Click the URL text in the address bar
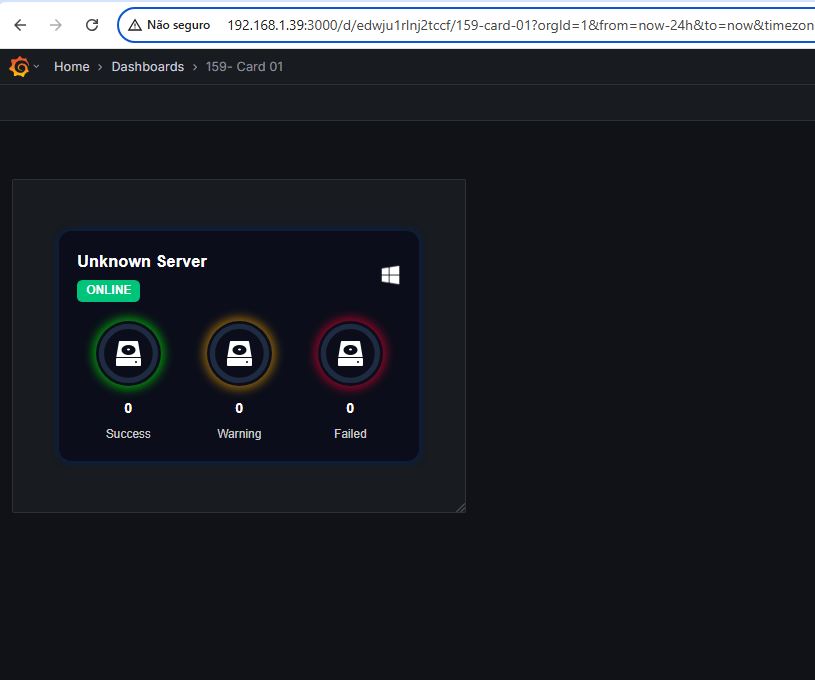The width and height of the screenshot is (815, 680). [520, 25]
